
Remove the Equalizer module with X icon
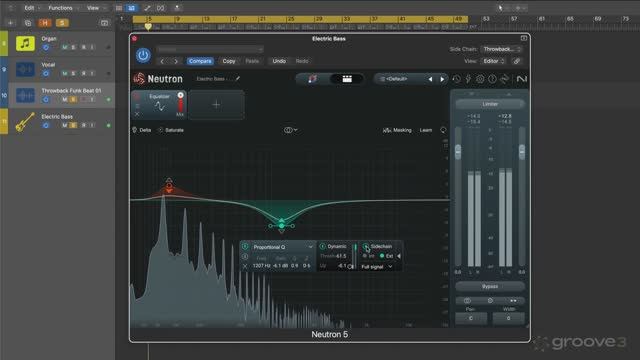pos(137,114)
